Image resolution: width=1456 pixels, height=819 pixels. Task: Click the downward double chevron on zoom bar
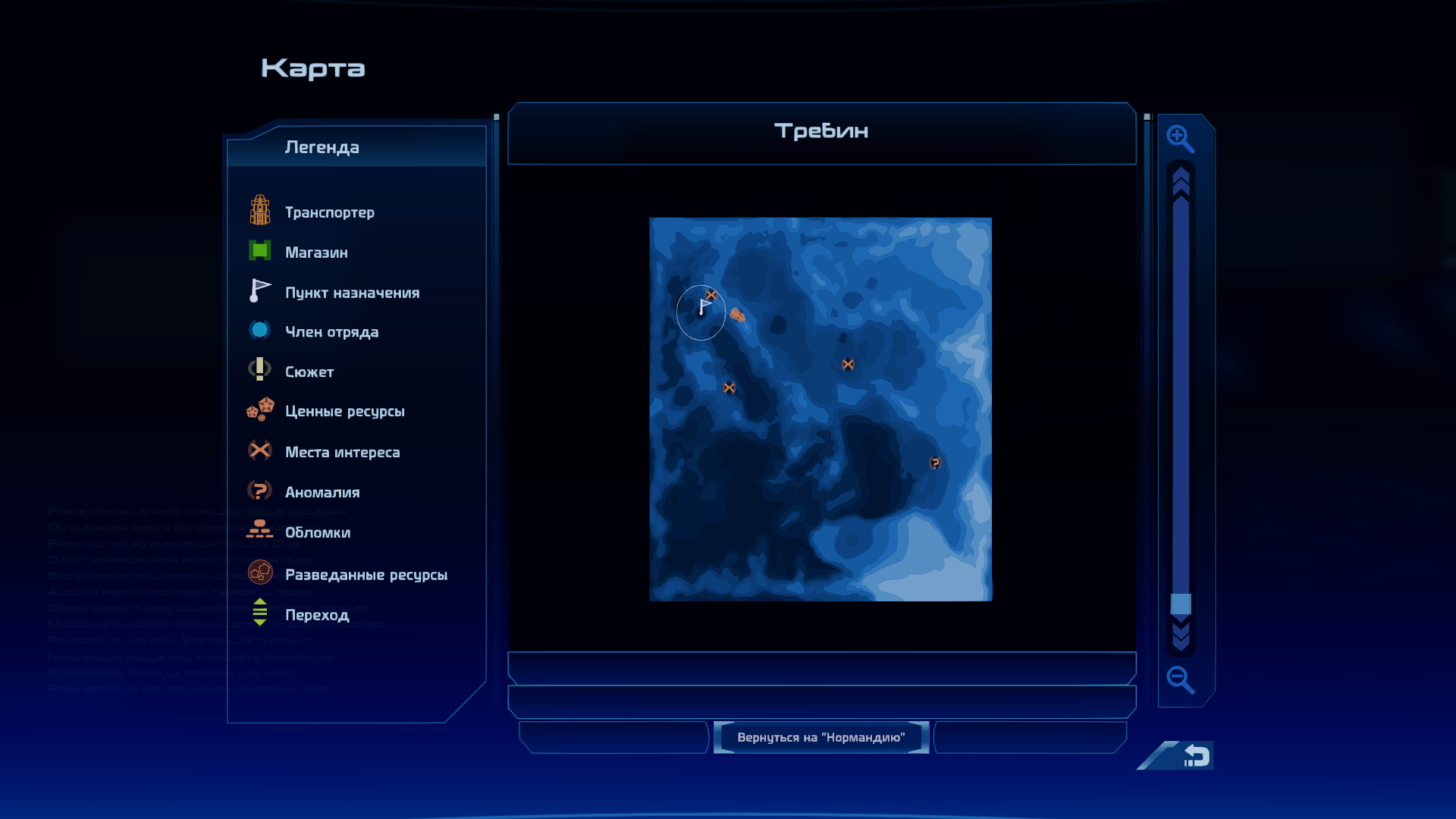coord(1181,634)
